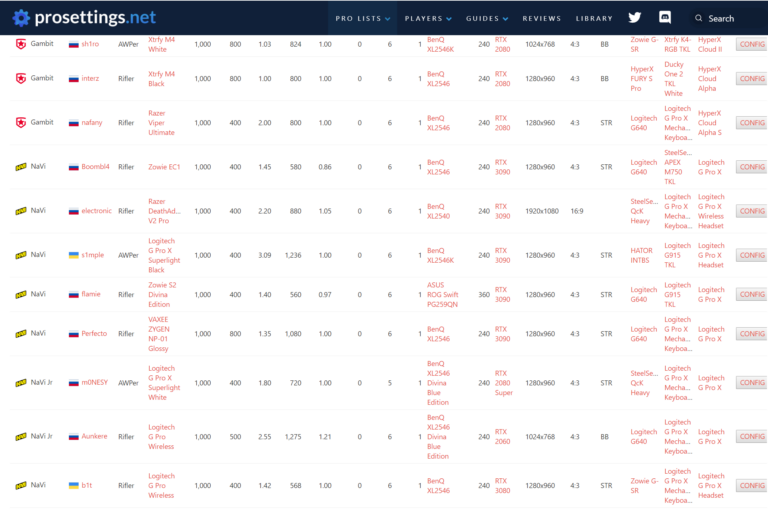Image resolution: width=768 pixels, height=511 pixels.
Task: Open Boombl4's Zowie EC1 mouse link
Action: coord(164,167)
